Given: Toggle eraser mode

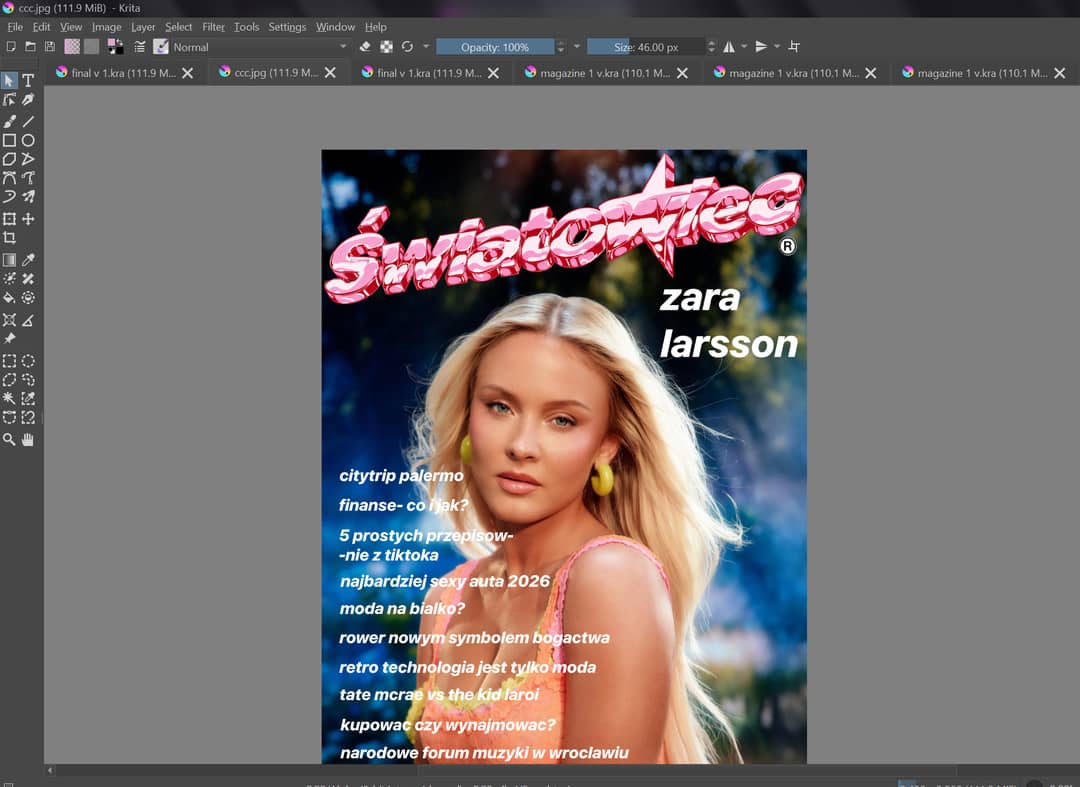Looking at the screenshot, I should [366, 47].
